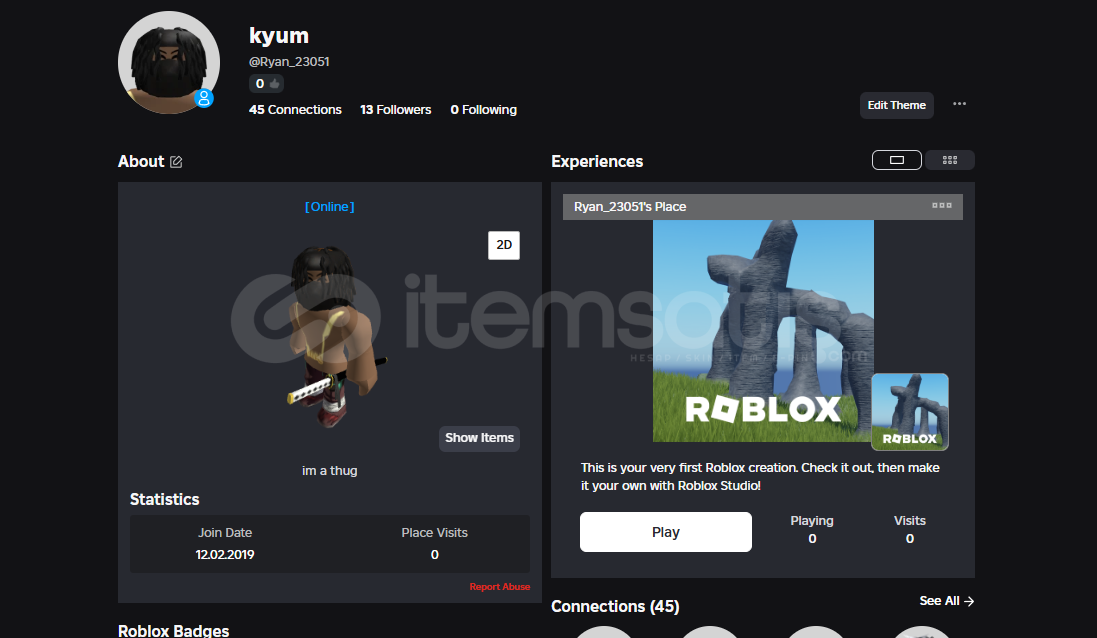Click the kyum profile avatar picture

169,62
